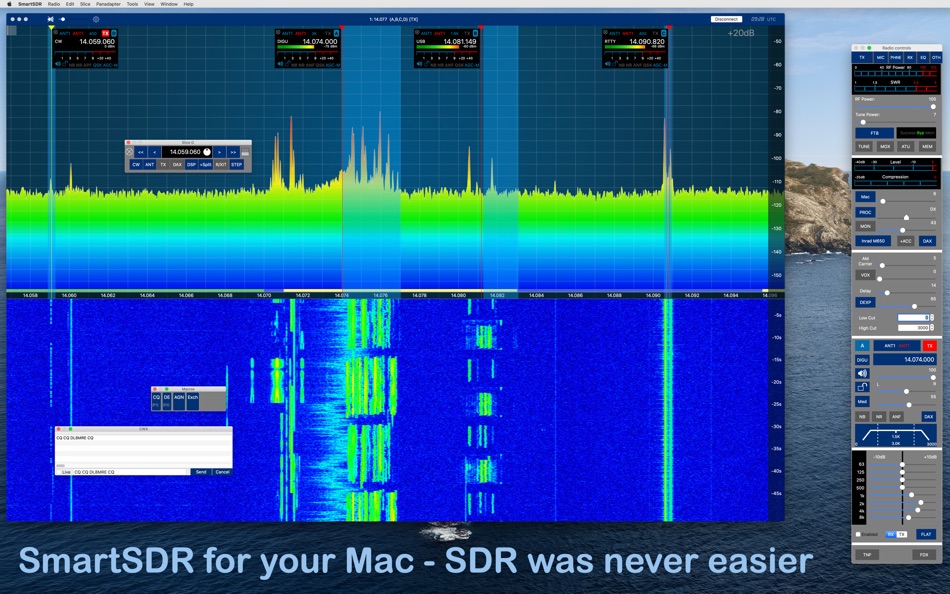Click the speaker icon on the DIGU slice flag
Screen dimensions: 950x594
[x=281, y=64]
